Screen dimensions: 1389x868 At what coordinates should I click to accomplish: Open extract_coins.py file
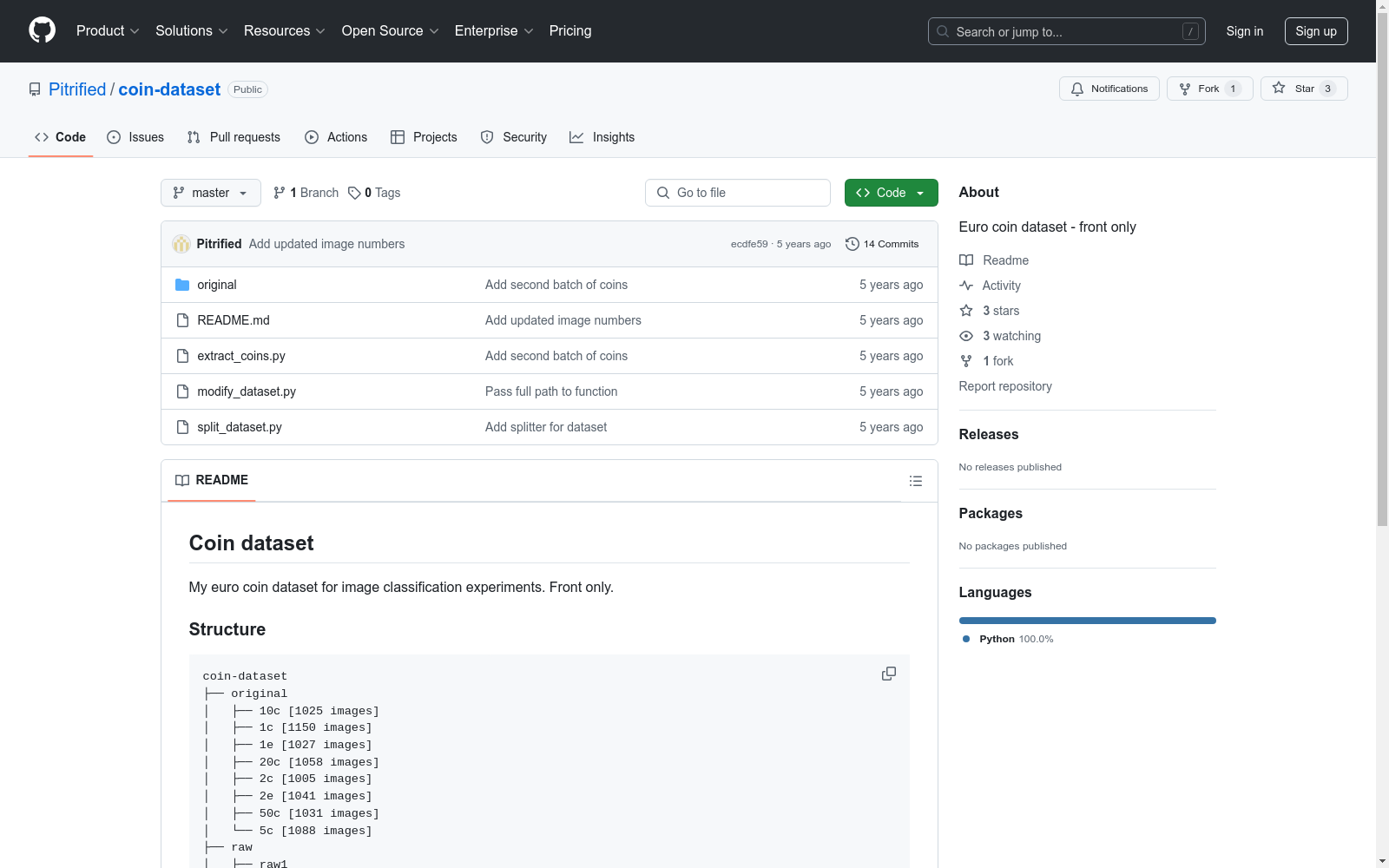coord(241,356)
